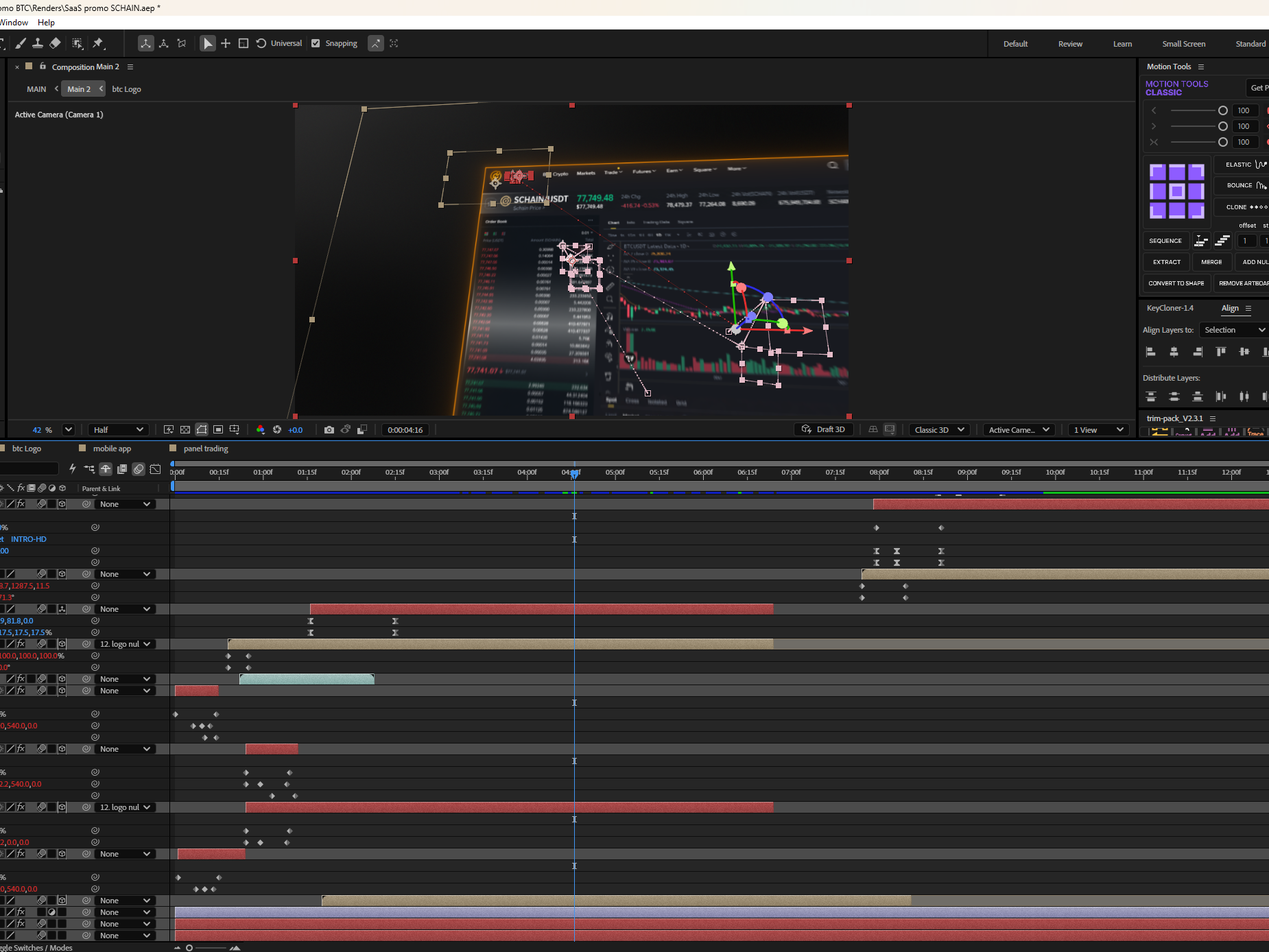Toggle the transparency grid in viewer
Image resolution: width=1269 pixels, height=952 pixels.
point(185,430)
